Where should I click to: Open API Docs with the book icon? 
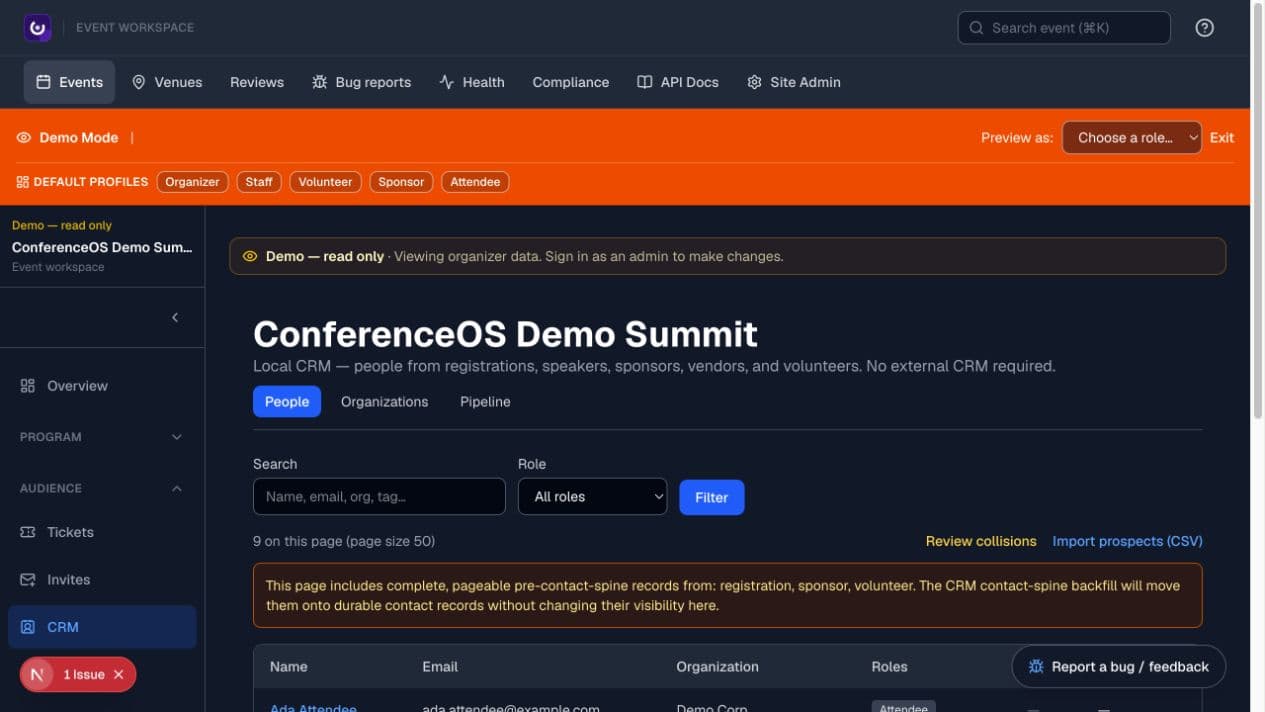678,82
